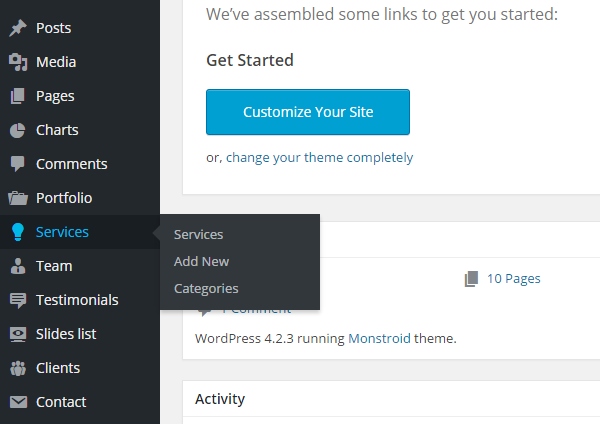Open the Slides list screen icon
Screen dimensions: 600x424
(x=18, y=334)
